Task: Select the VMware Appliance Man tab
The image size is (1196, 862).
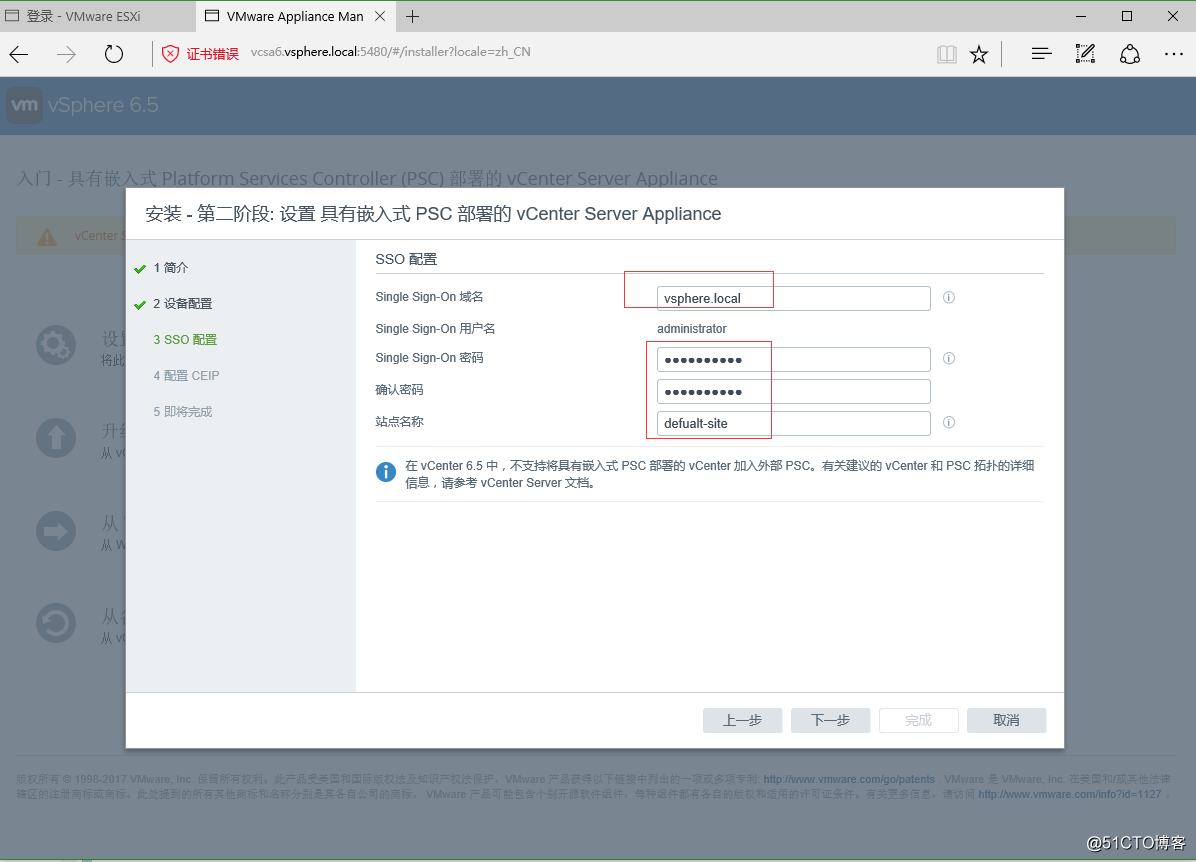Action: tap(295, 17)
